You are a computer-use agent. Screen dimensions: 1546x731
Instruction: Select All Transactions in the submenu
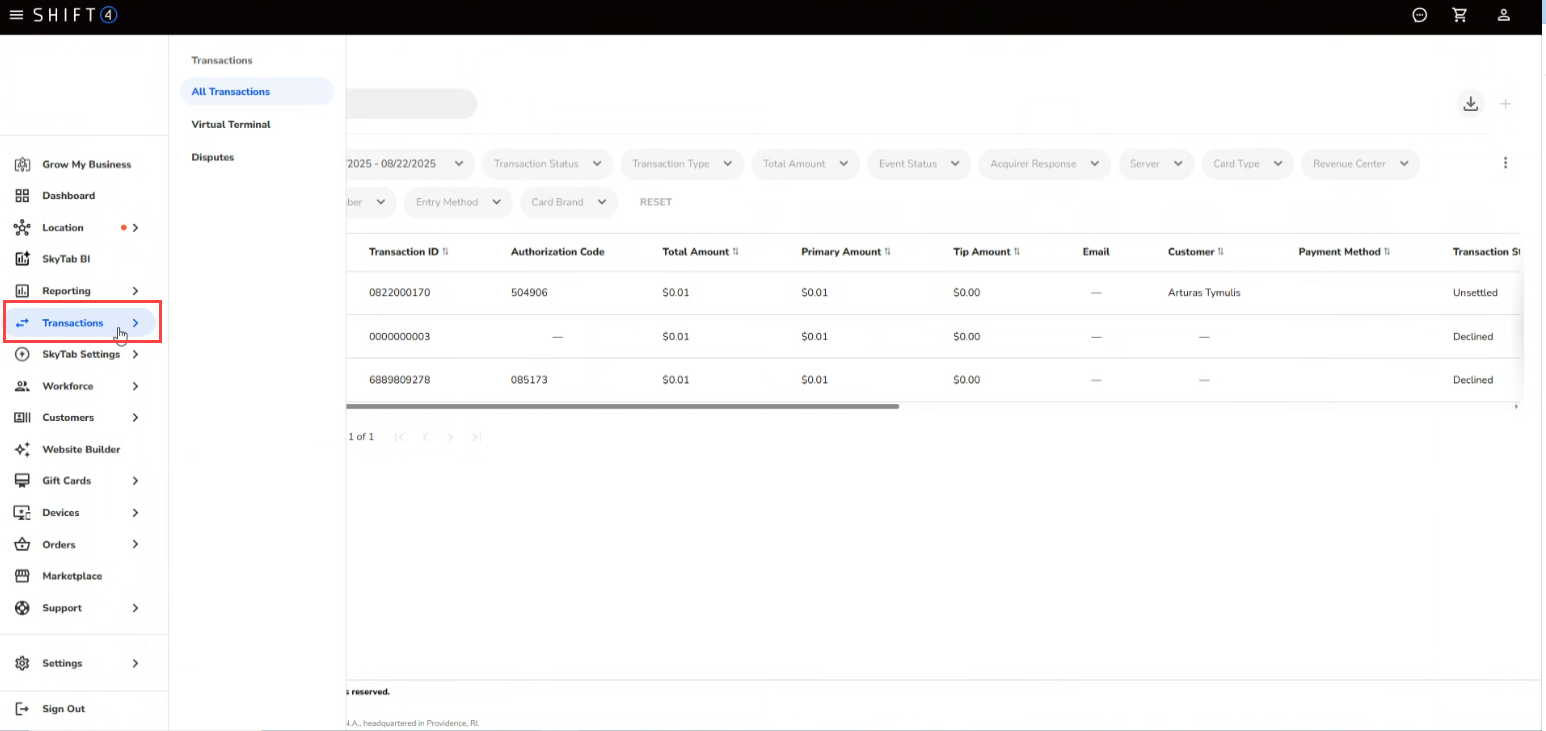(231, 92)
